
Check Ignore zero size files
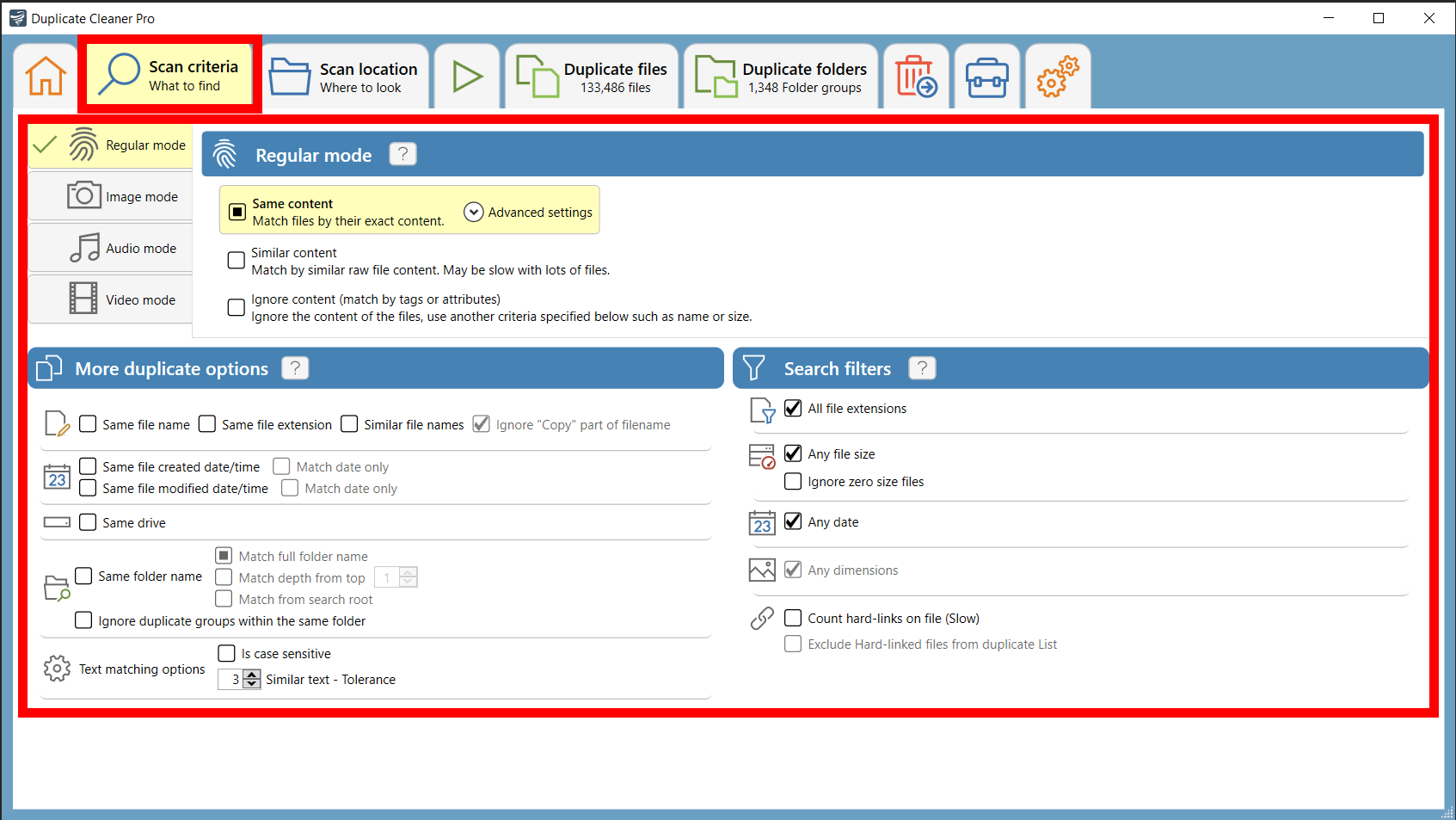click(x=792, y=481)
